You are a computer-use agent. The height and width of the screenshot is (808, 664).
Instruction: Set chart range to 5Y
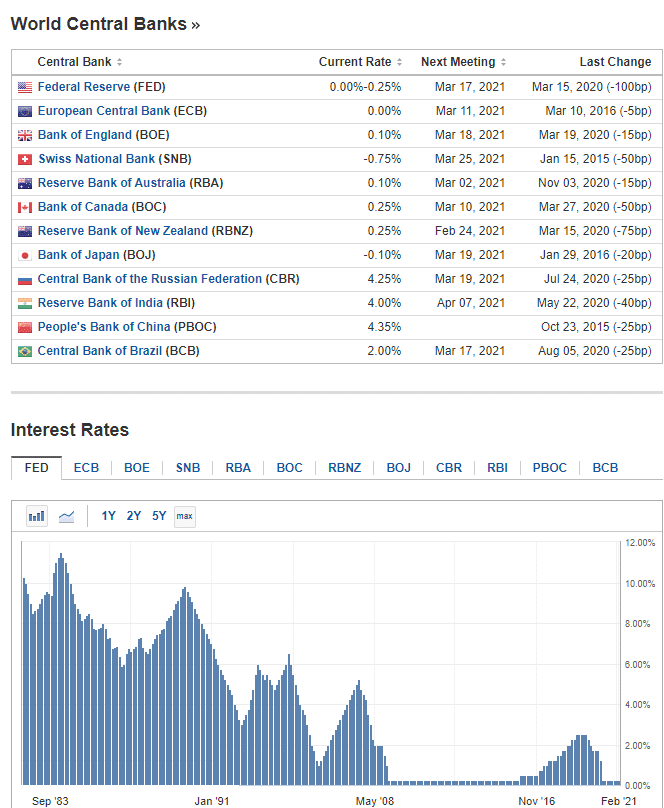click(159, 516)
